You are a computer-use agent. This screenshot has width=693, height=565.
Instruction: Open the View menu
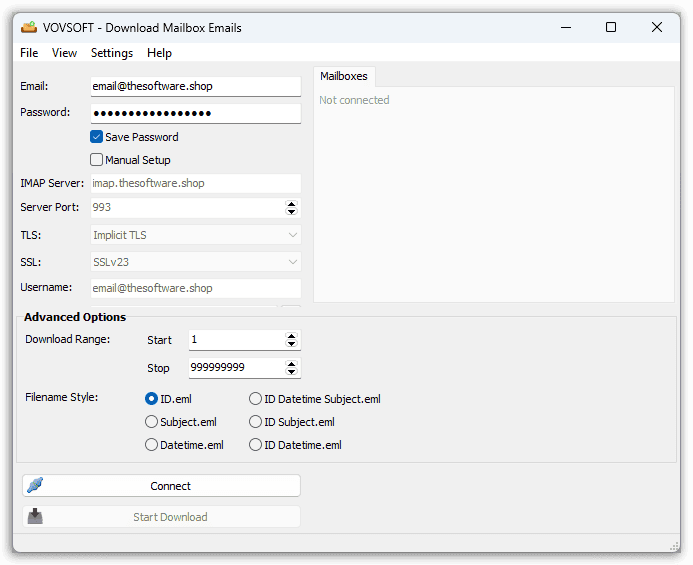coord(65,53)
